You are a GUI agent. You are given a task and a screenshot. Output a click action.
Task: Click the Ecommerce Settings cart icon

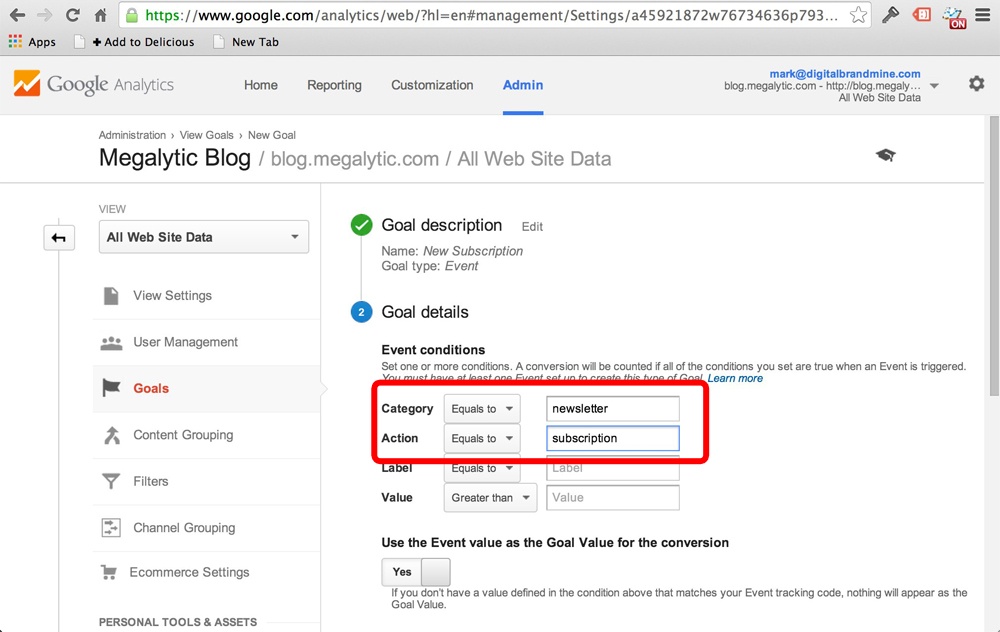pos(109,573)
